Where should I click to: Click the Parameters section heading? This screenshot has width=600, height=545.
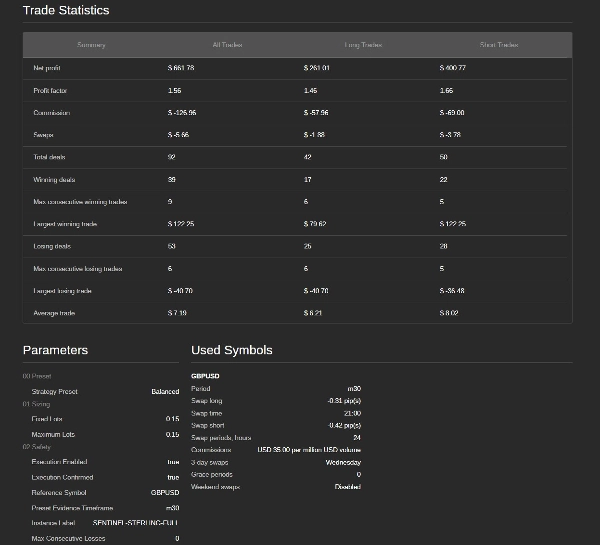(x=55, y=350)
